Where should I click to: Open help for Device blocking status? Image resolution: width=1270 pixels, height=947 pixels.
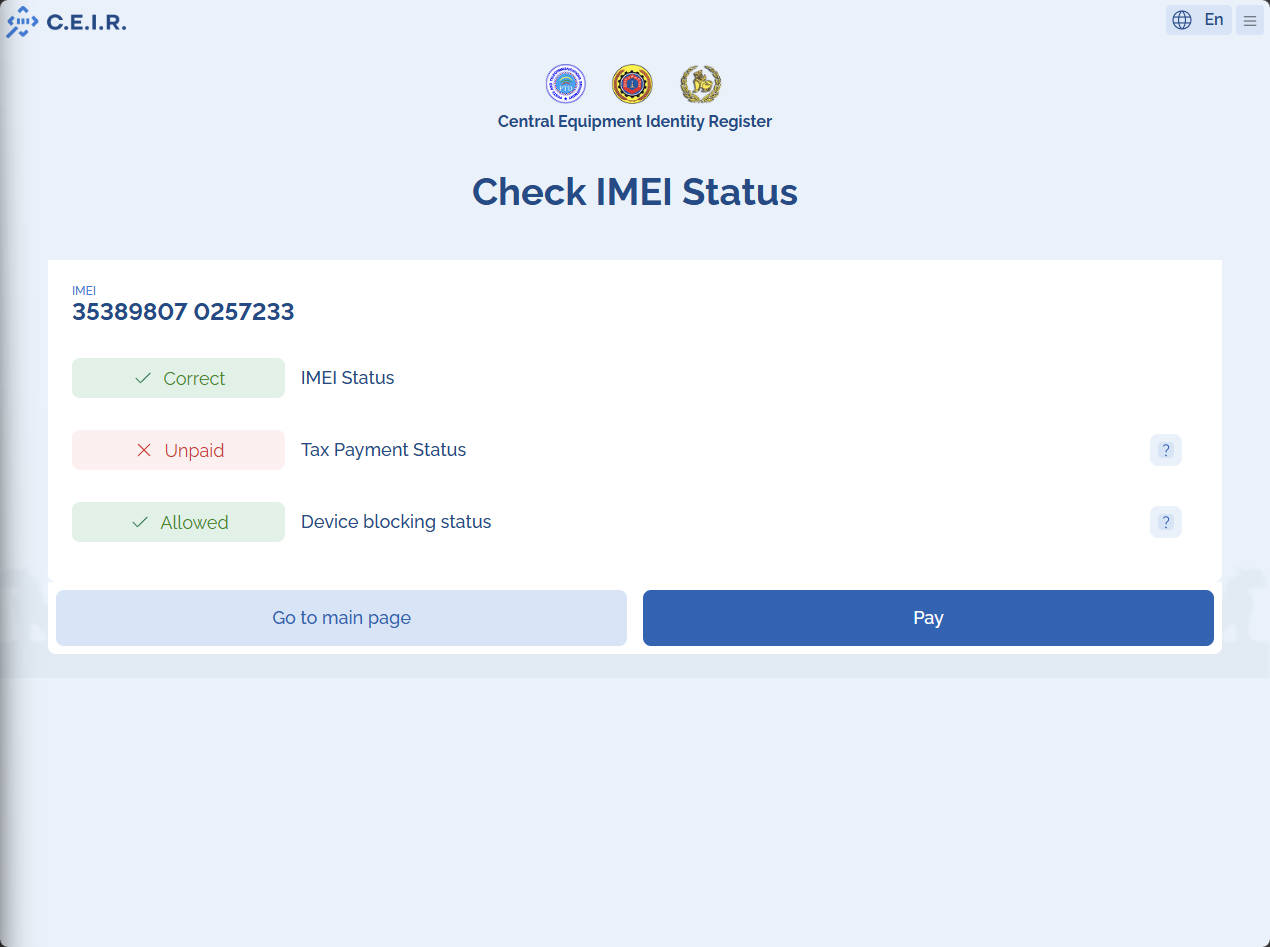tap(1165, 522)
